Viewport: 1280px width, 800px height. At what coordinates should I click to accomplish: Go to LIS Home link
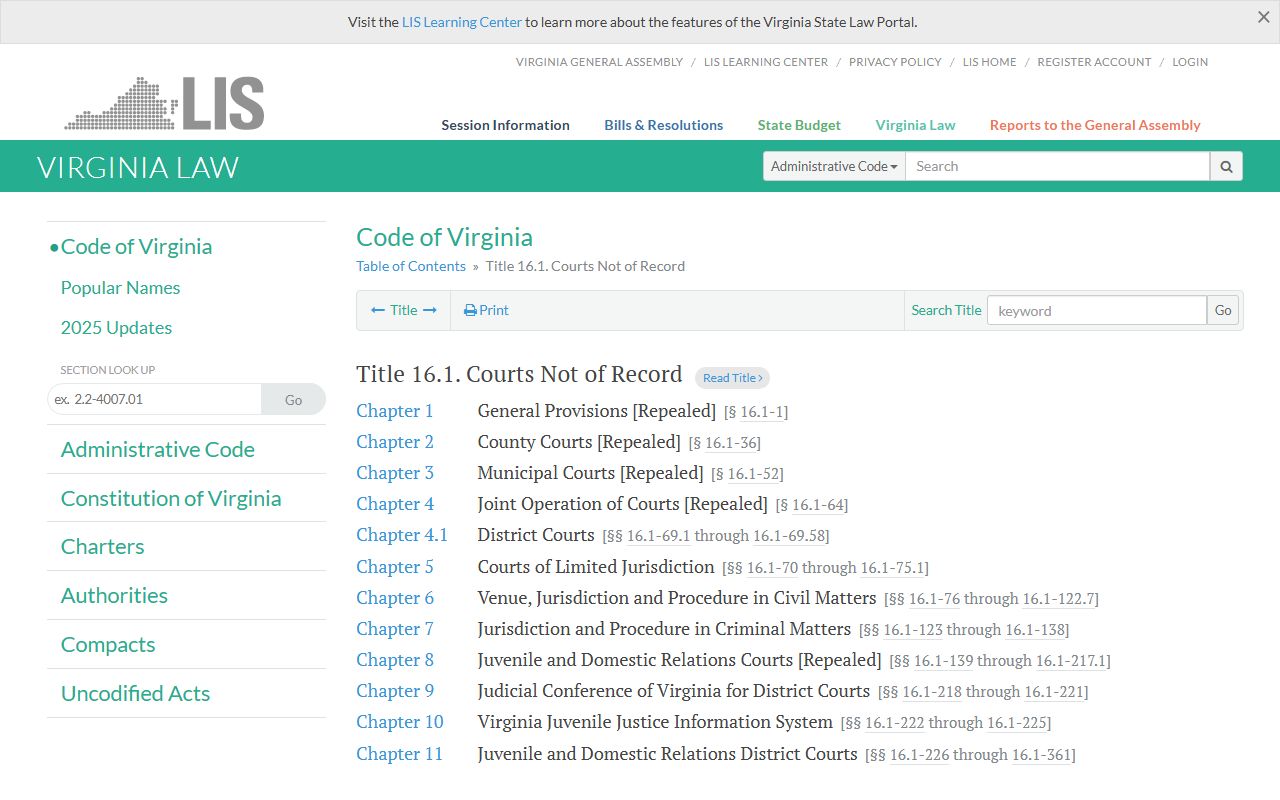[x=989, y=62]
